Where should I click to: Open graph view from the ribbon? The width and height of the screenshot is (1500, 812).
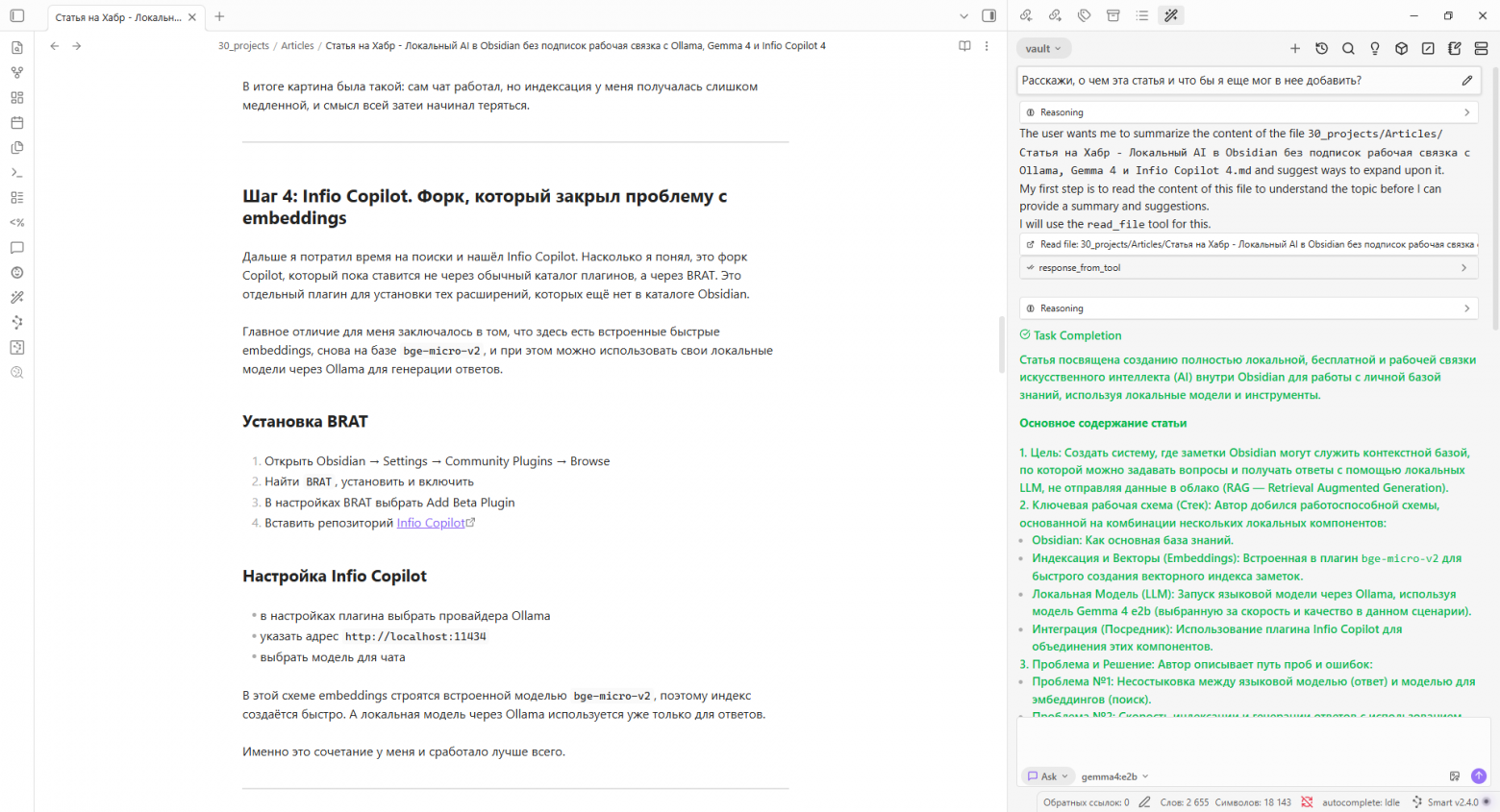17,73
